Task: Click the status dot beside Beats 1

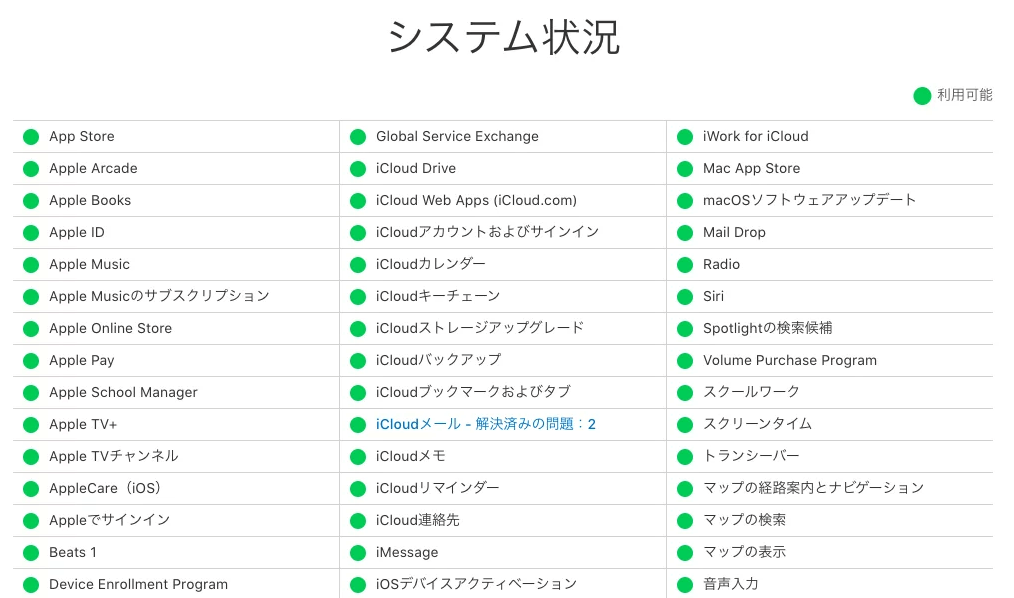Action: pyautogui.click(x=31, y=553)
